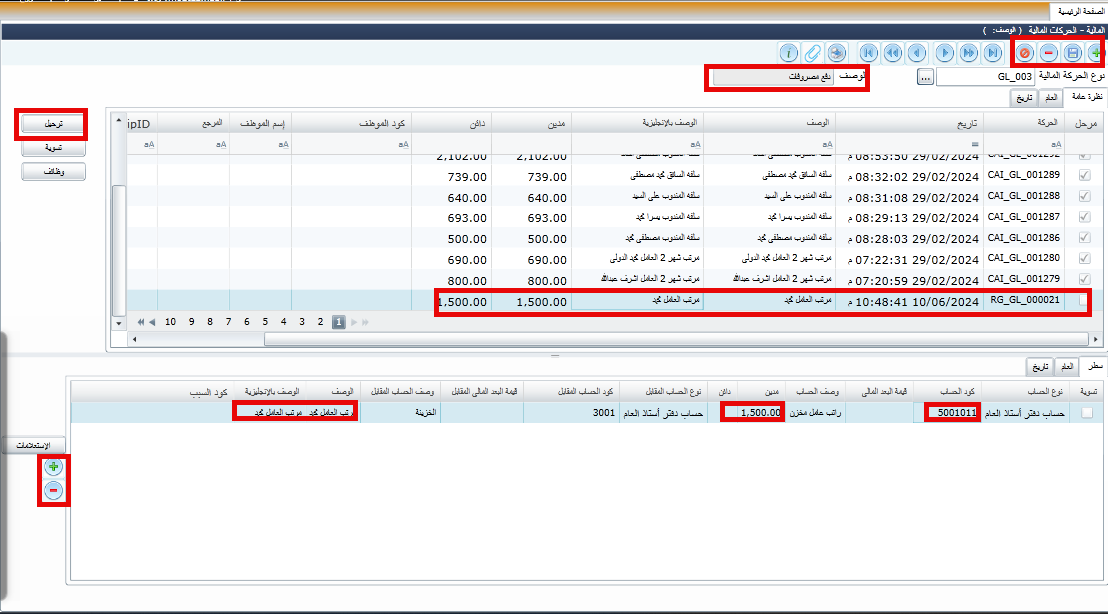Click the green info icon in toolbar
The width and height of the screenshot is (1108, 614).
coord(788,52)
